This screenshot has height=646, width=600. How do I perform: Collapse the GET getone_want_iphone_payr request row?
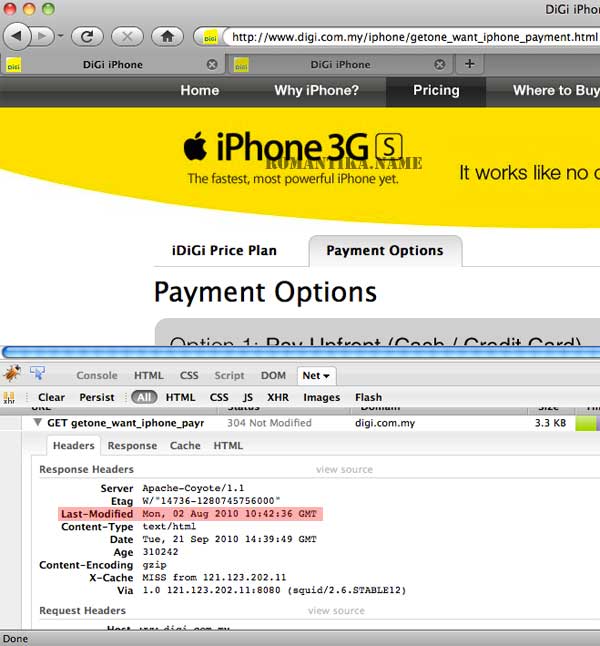tap(38, 422)
